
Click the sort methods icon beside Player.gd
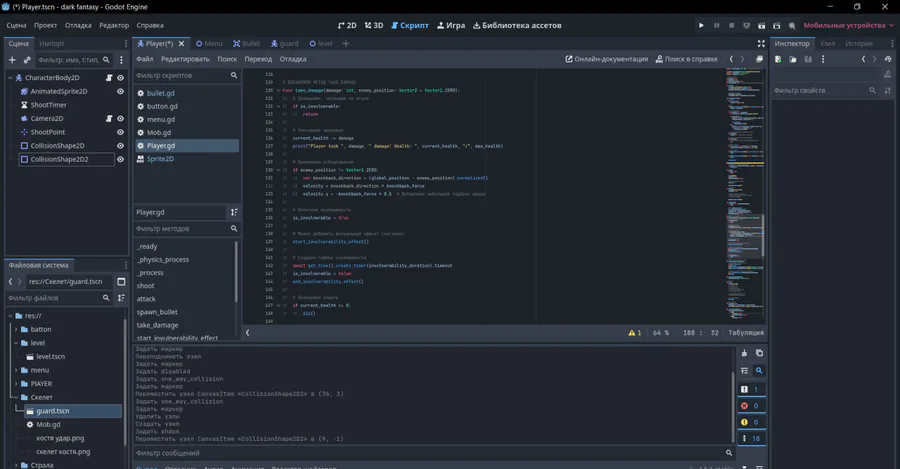(234, 212)
